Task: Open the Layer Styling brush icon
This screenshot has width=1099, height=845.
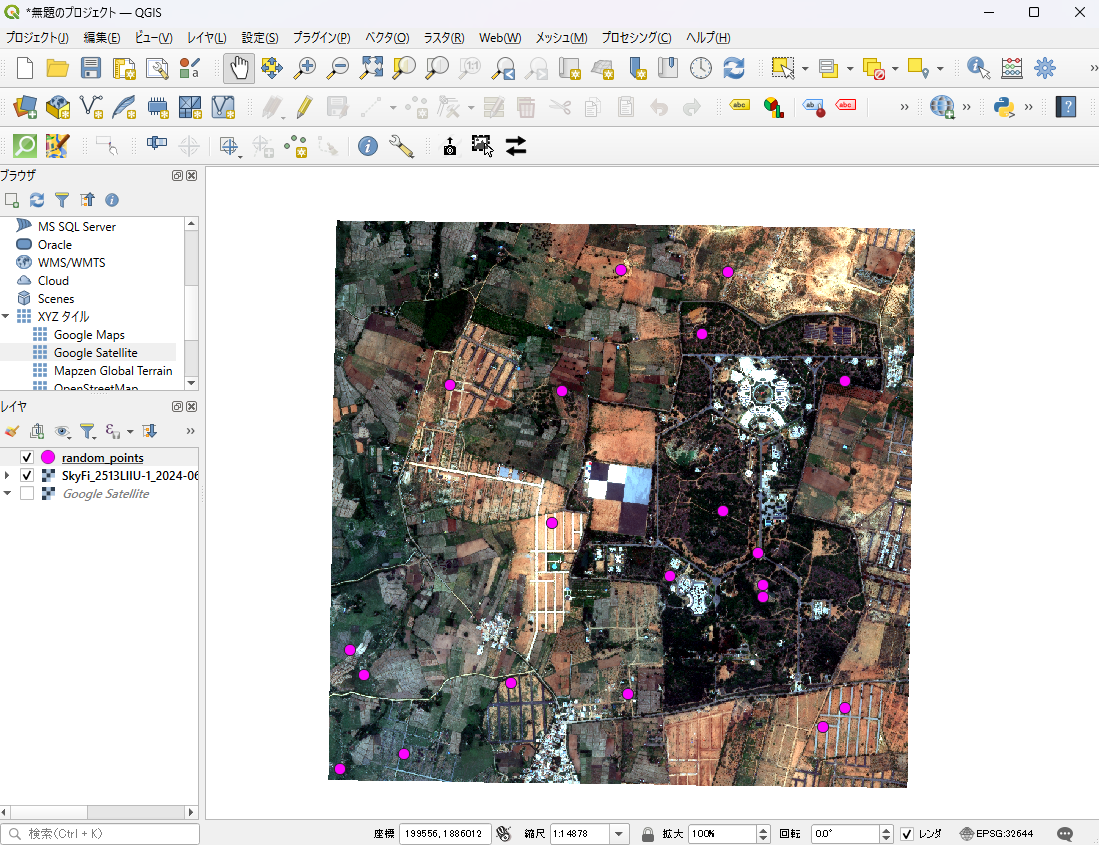Action: pos(12,431)
